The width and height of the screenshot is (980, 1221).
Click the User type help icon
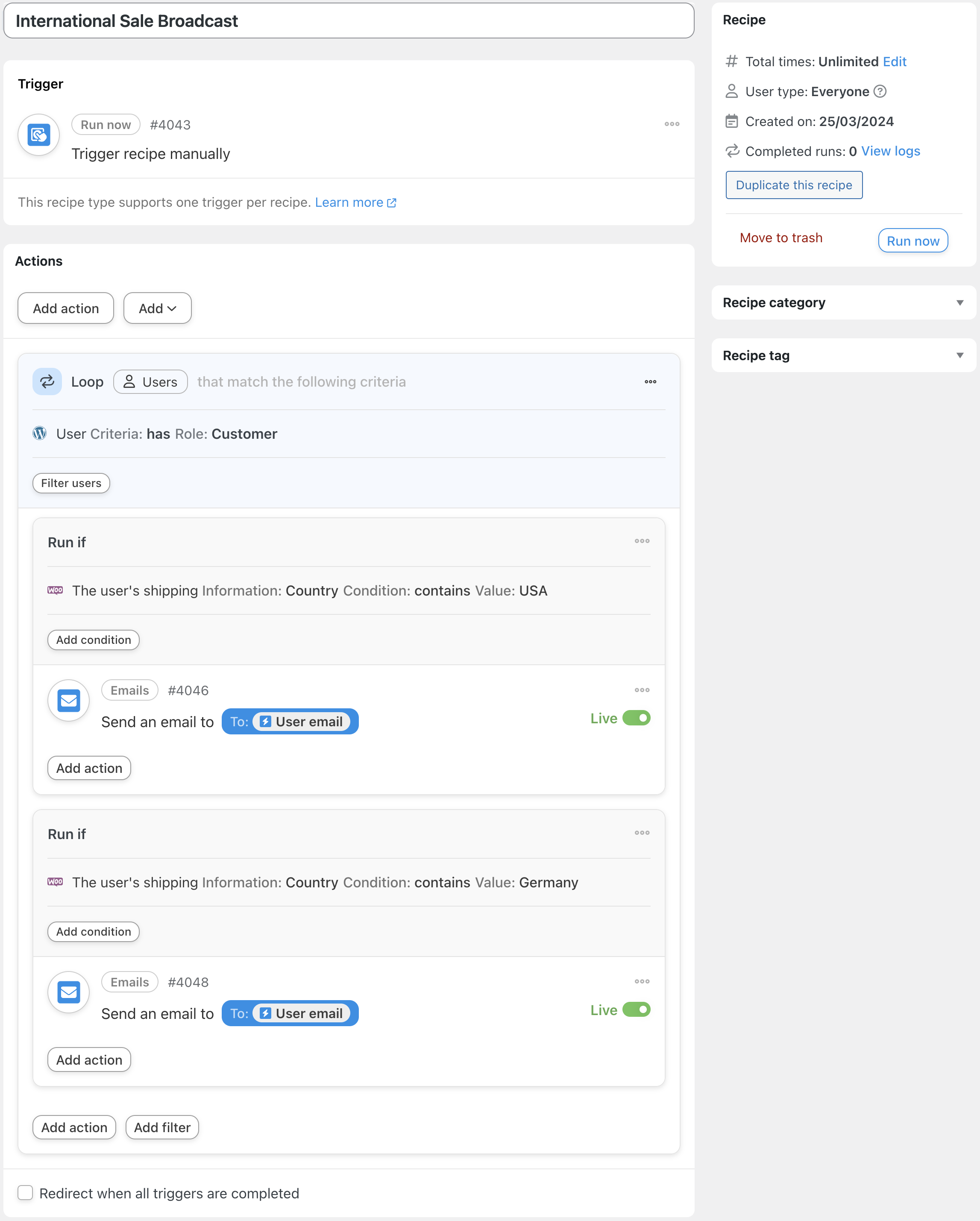click(x=879, y=92)
